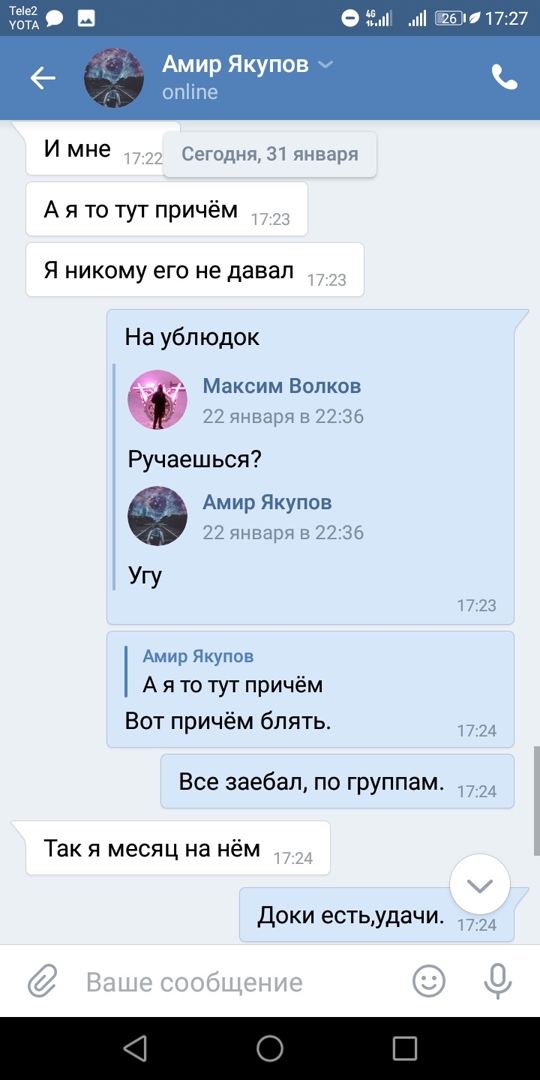Open Амир Якупов name in forwarded message
Screen dimensions: 540x1080
click(267, 502)
